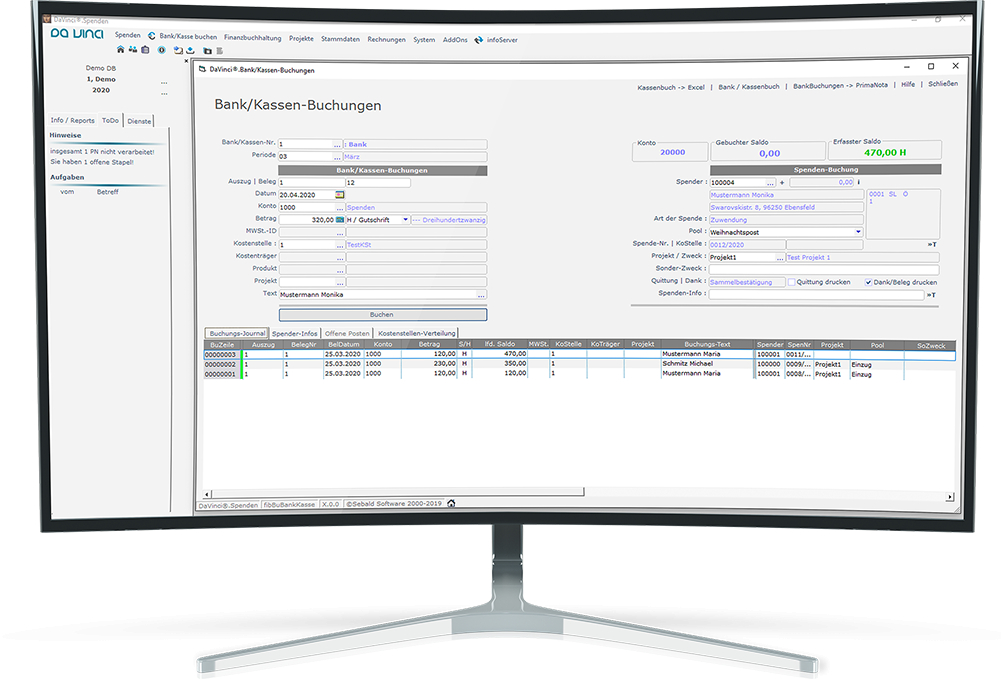Image resolution: width=1001 pixels, height=679 pixels.
Task: Click Kassenbuch -> Excel link
Action: pos(670,87)
